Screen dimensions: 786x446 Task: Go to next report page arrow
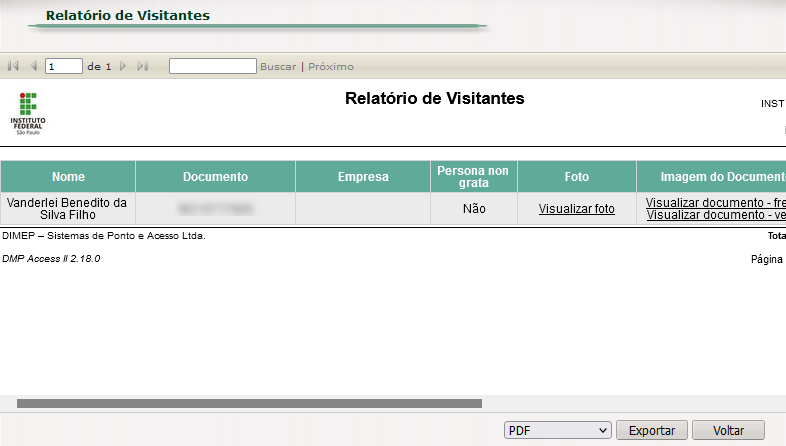pos(123,66)
